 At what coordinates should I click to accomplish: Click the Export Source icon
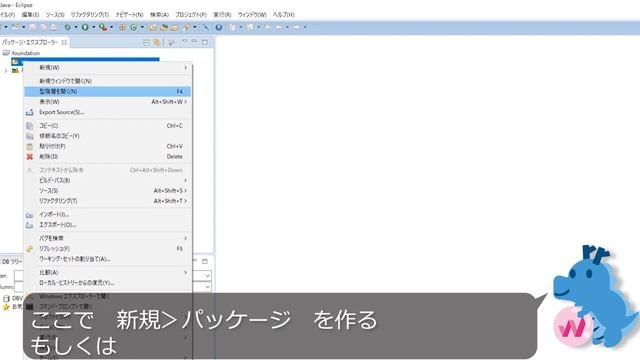click(30, 112)
